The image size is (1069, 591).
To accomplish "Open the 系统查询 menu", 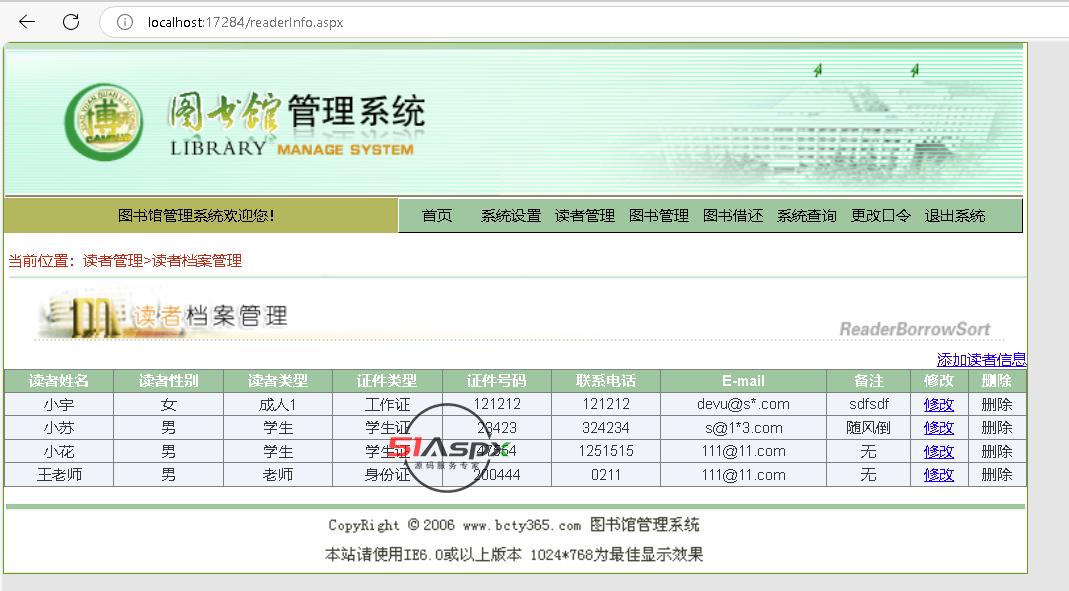I will 807,216.
